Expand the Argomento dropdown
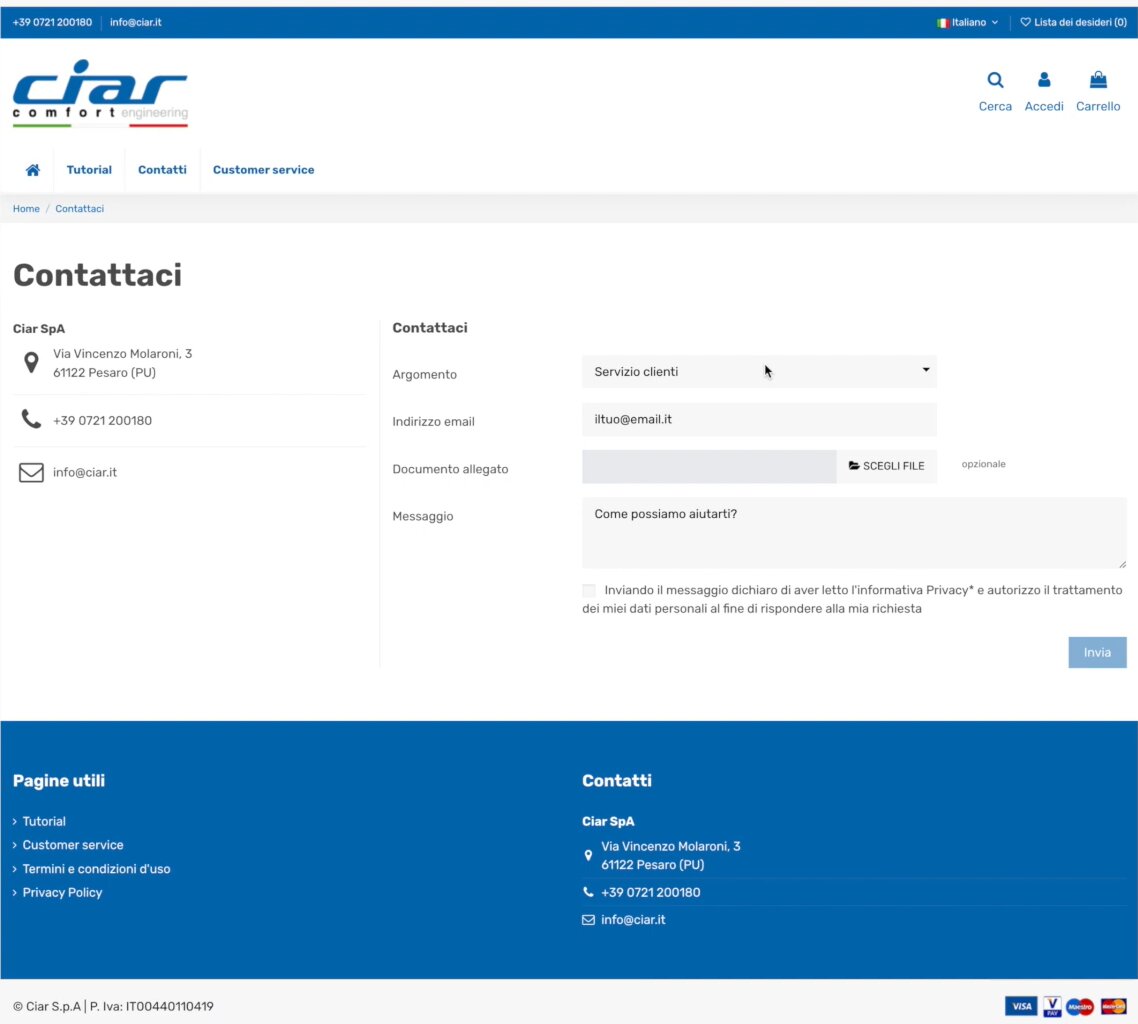This screenshot has height=1024, width=1138. click(759, 372)
